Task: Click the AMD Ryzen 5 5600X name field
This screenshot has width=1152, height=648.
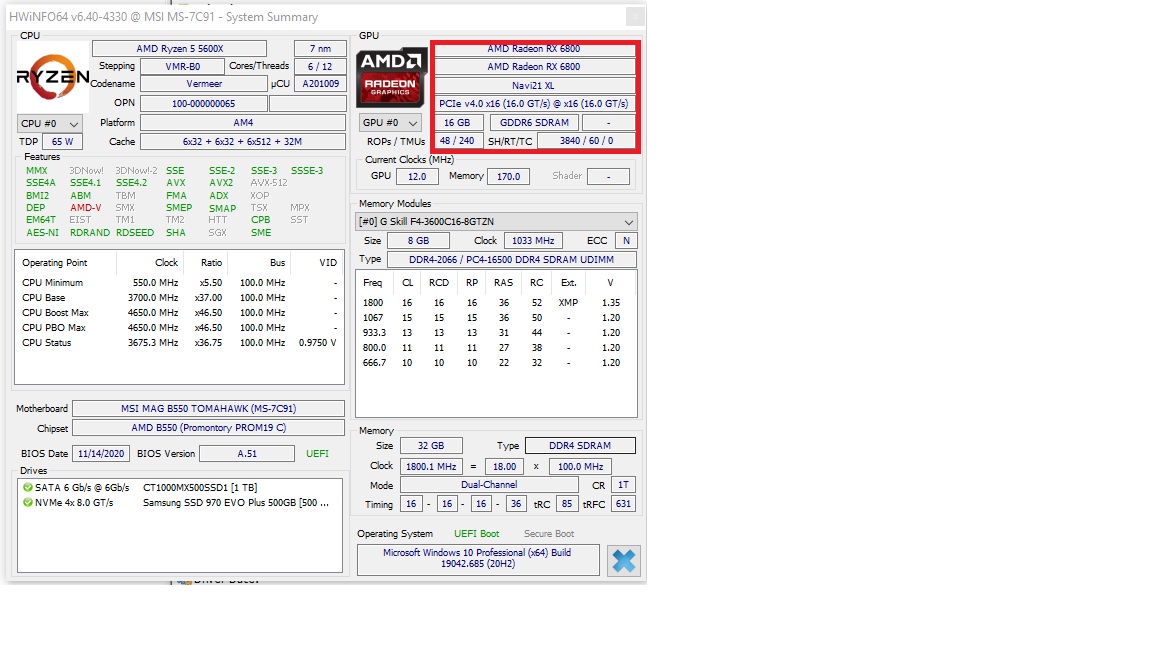Action: pyautogui.click(x=179, y=48)
